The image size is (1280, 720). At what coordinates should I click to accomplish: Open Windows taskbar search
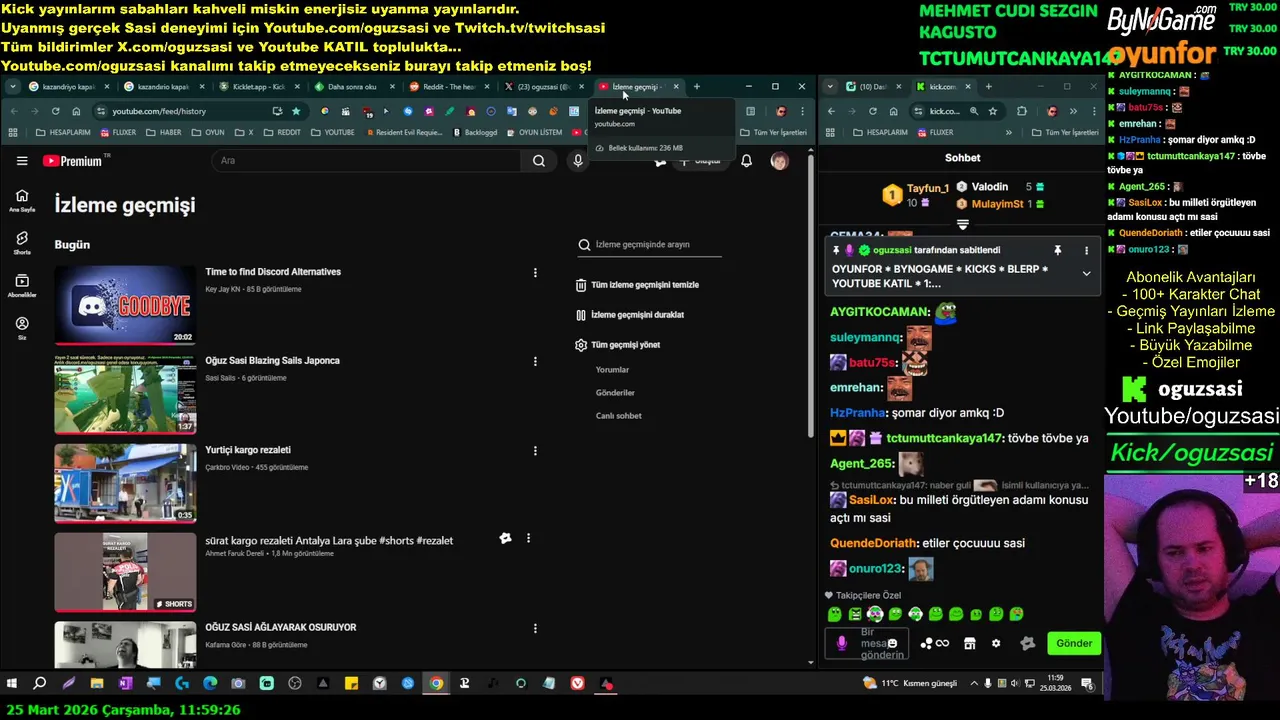(x=40, y=684)
